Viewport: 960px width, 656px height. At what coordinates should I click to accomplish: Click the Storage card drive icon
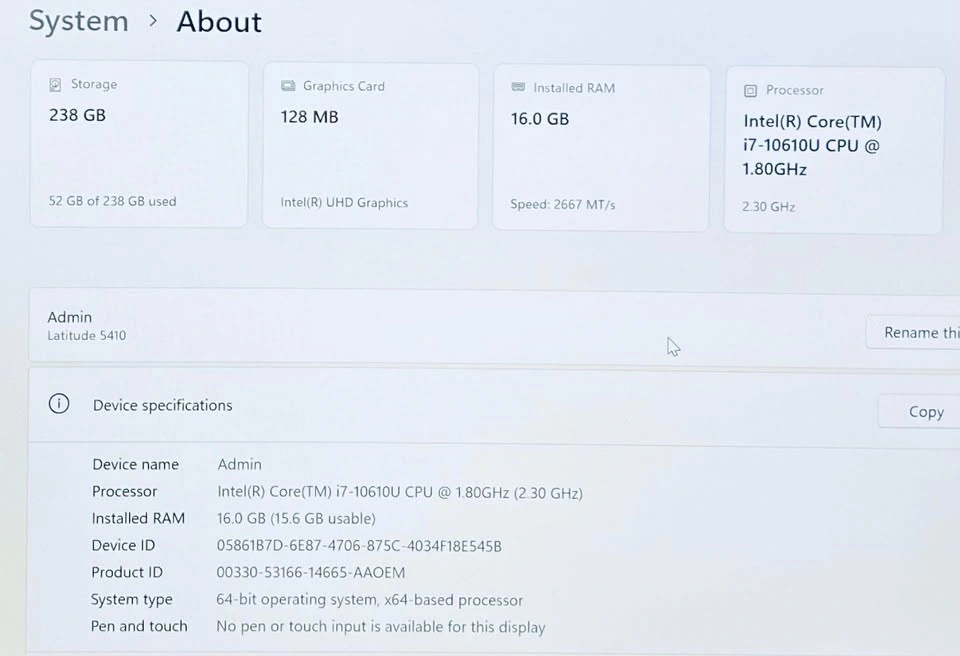click(x=56, y=85)
